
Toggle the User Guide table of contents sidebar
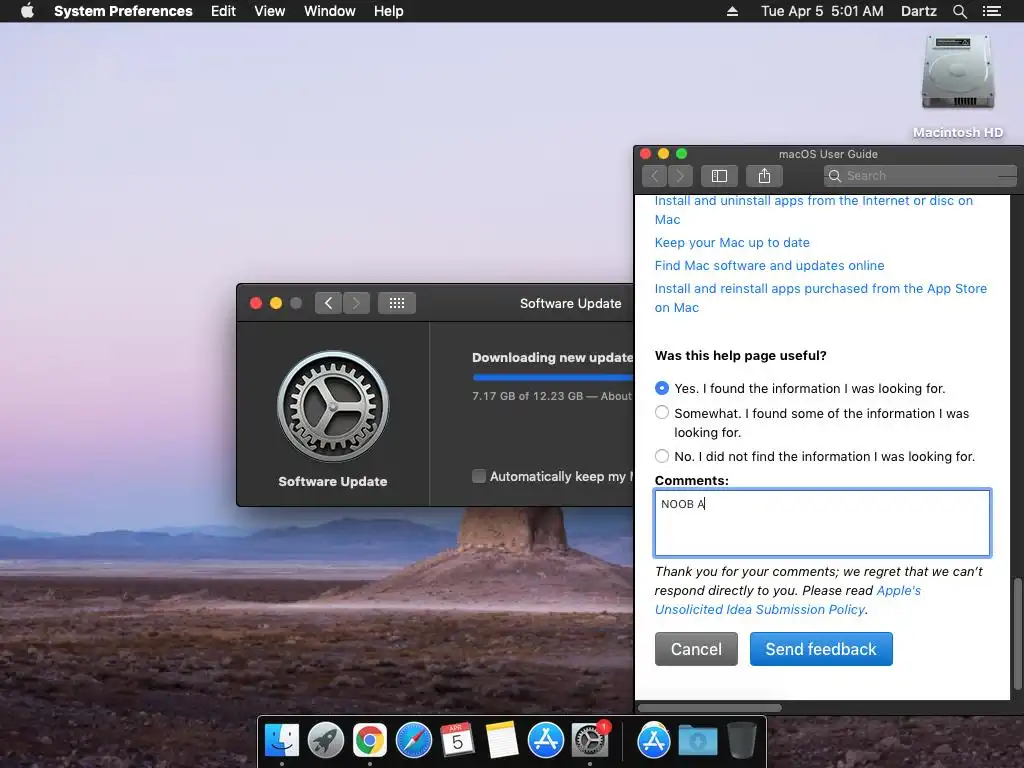(x=719, y=176)
